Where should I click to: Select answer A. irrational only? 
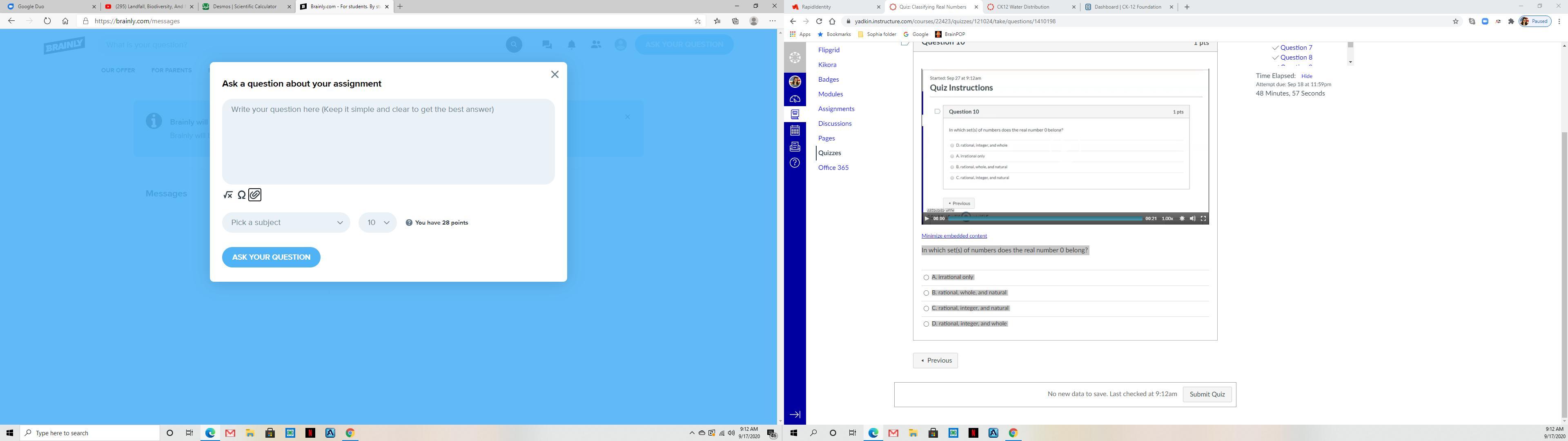(x=927, y=278)
